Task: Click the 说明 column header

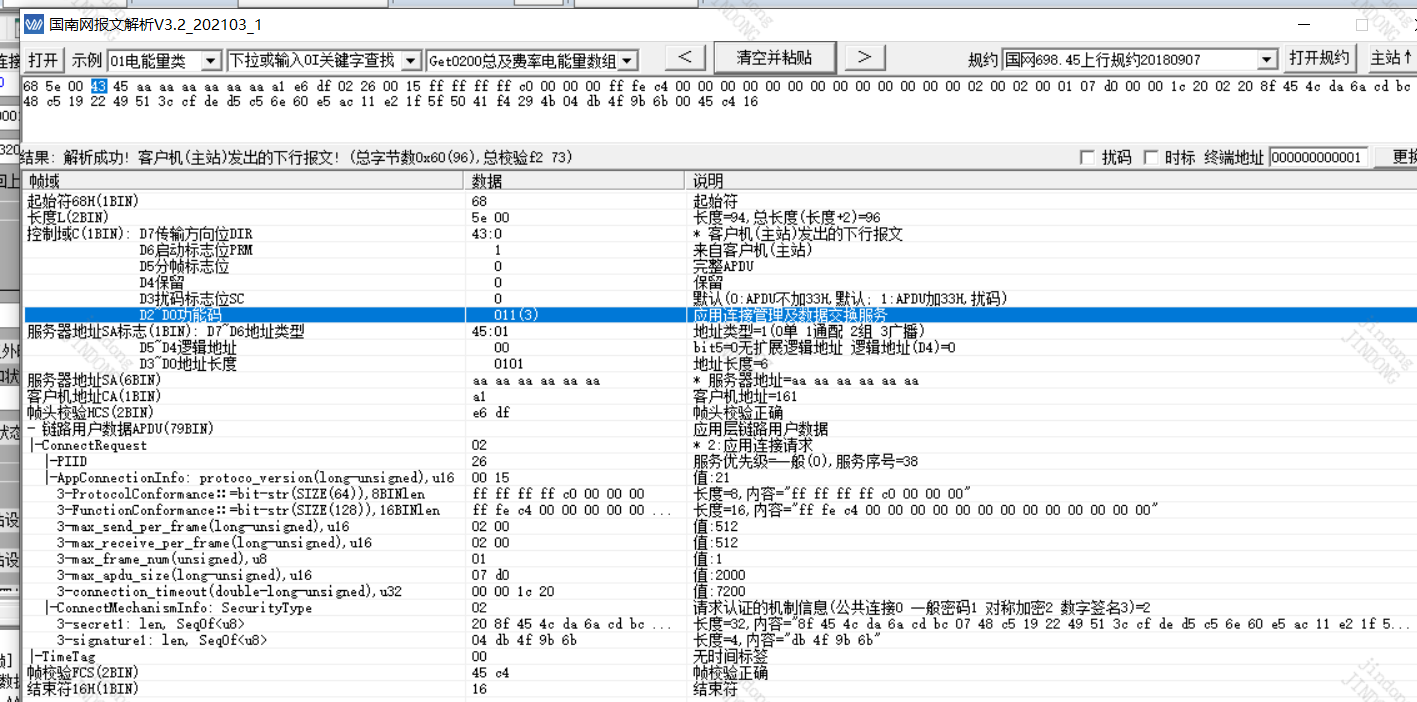Action: point(1051,181)
